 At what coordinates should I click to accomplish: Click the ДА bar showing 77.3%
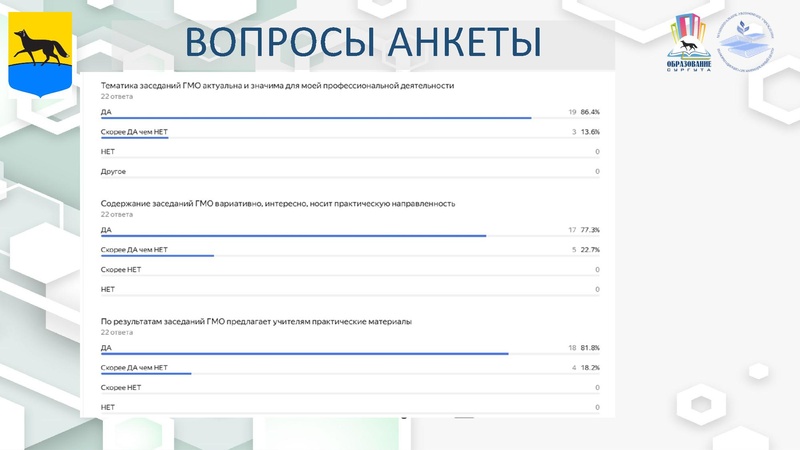(293, 236)
